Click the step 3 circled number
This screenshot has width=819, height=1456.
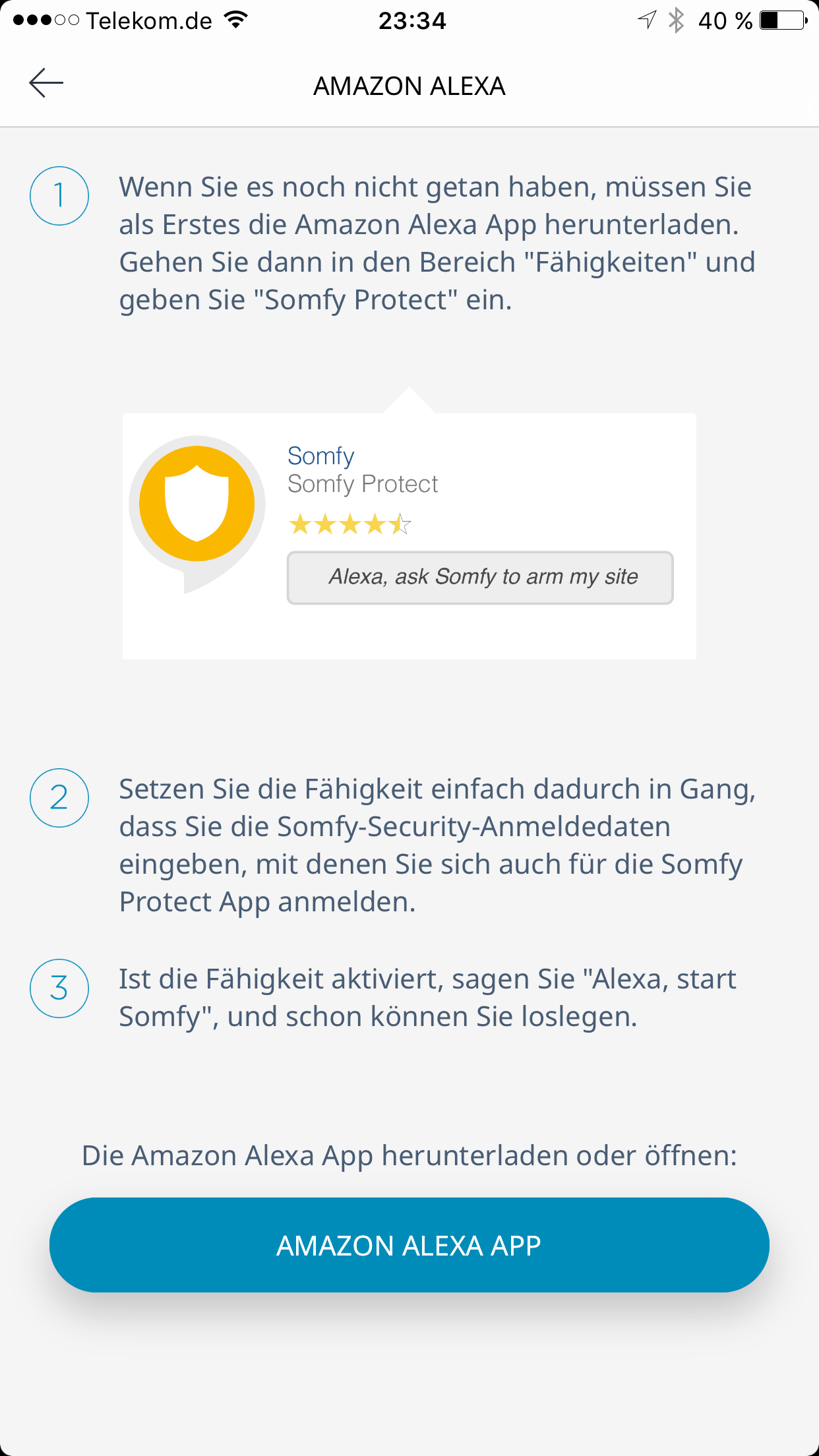tap(59, 988)
